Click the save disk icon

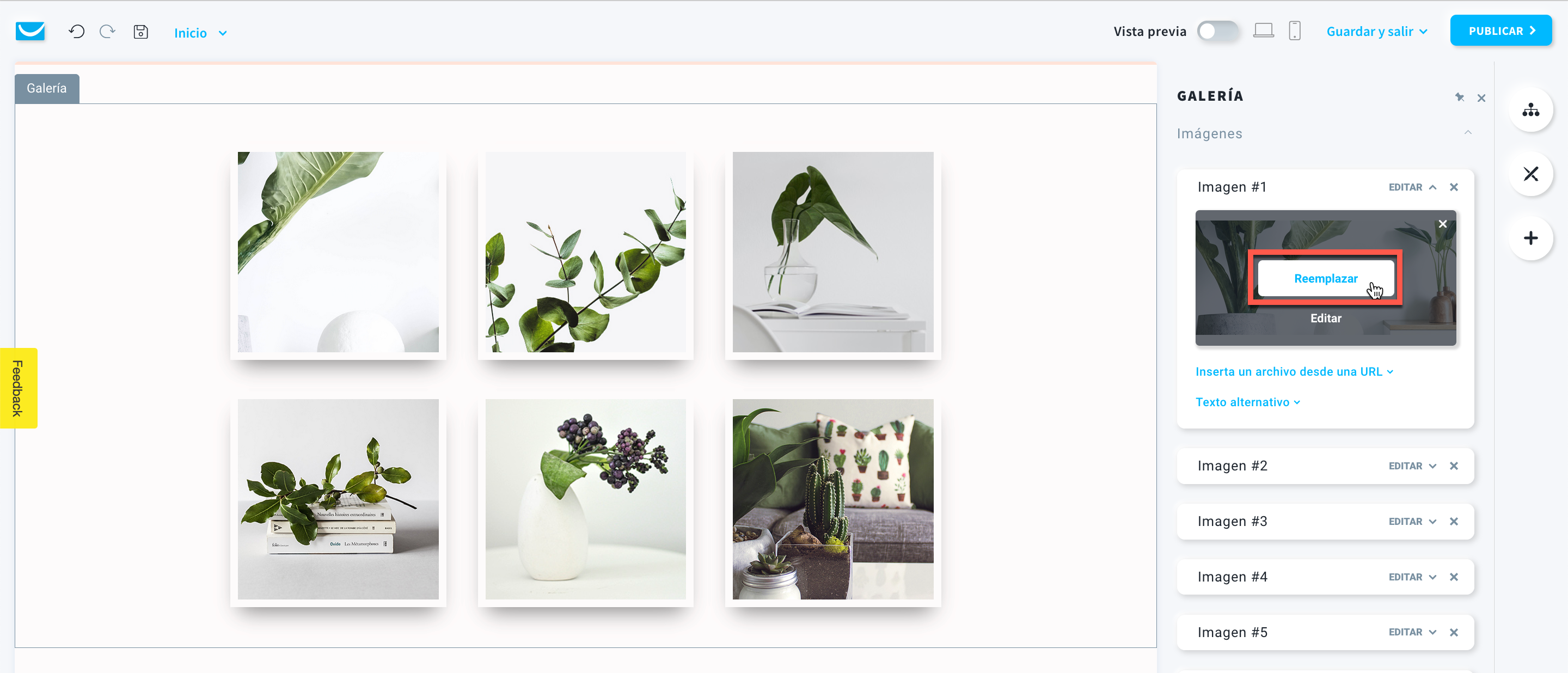click(x=140, y=32)
